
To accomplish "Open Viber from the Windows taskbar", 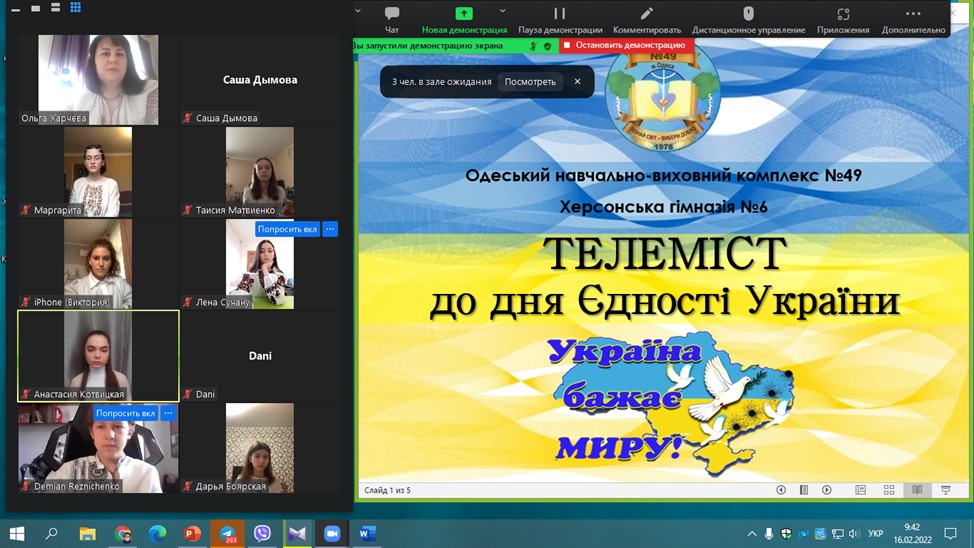I will click(x=262, y=534).
